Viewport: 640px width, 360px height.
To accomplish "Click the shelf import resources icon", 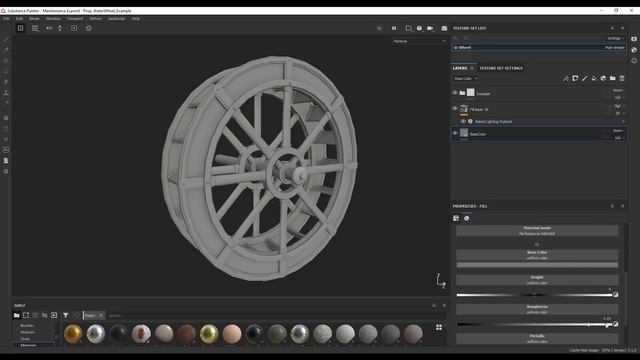I will pos(54,315).
